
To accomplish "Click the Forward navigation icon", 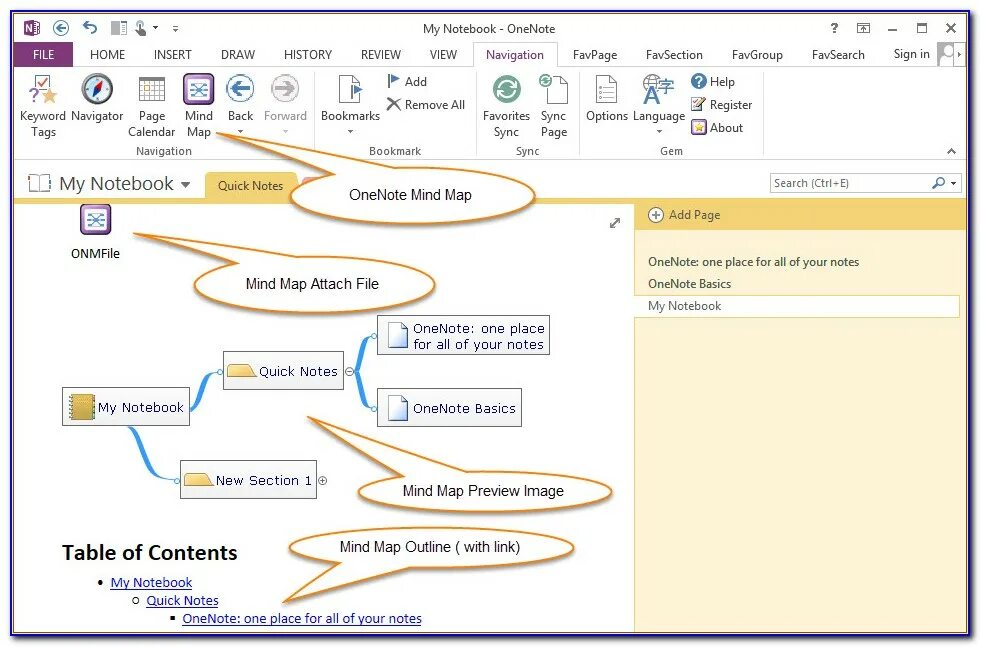I will (285, 89).
